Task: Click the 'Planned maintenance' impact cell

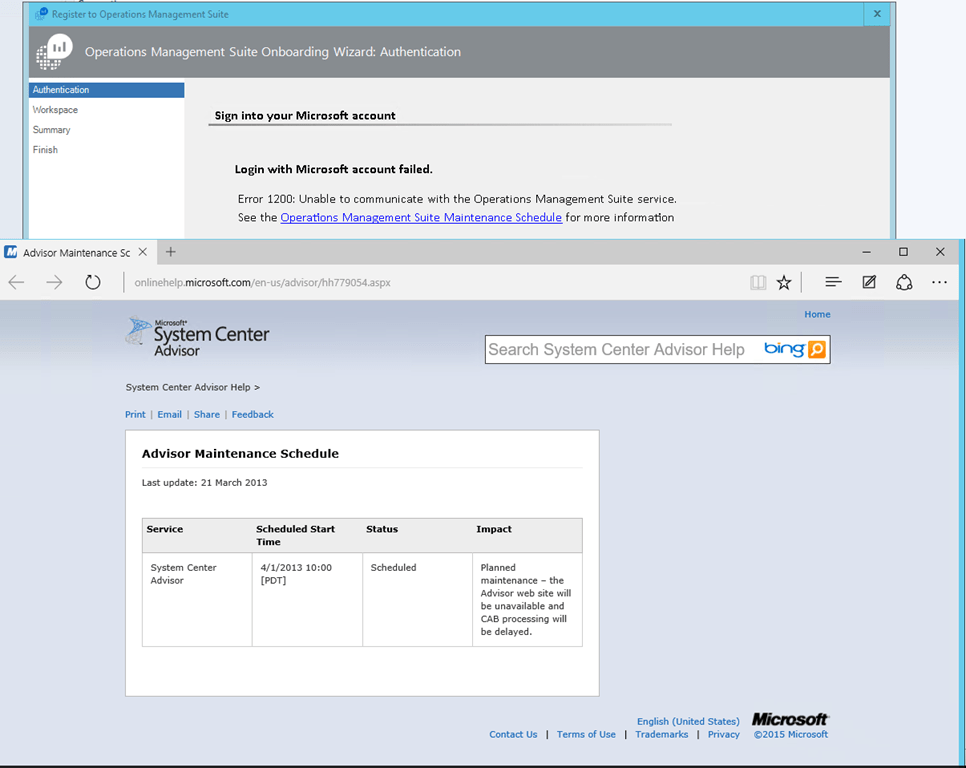Action: pyautogui.click(x=526, y=599)
